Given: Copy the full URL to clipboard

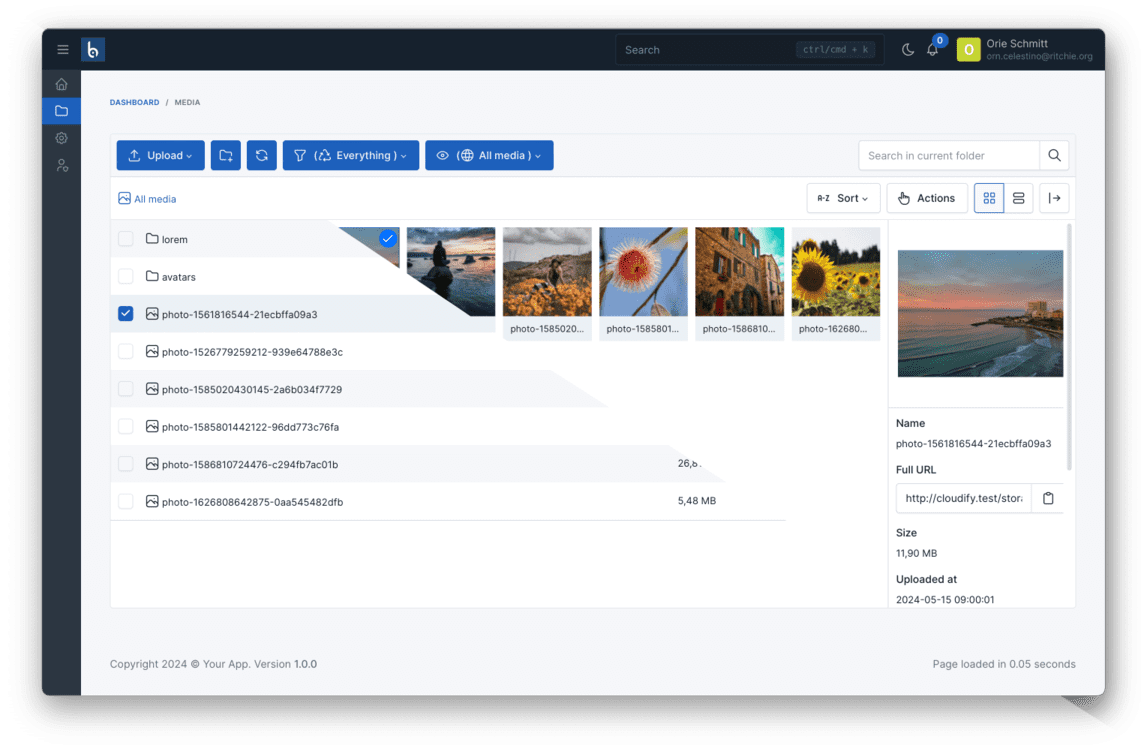Looking at the screenshot, I should click(x=1048, y=498).
